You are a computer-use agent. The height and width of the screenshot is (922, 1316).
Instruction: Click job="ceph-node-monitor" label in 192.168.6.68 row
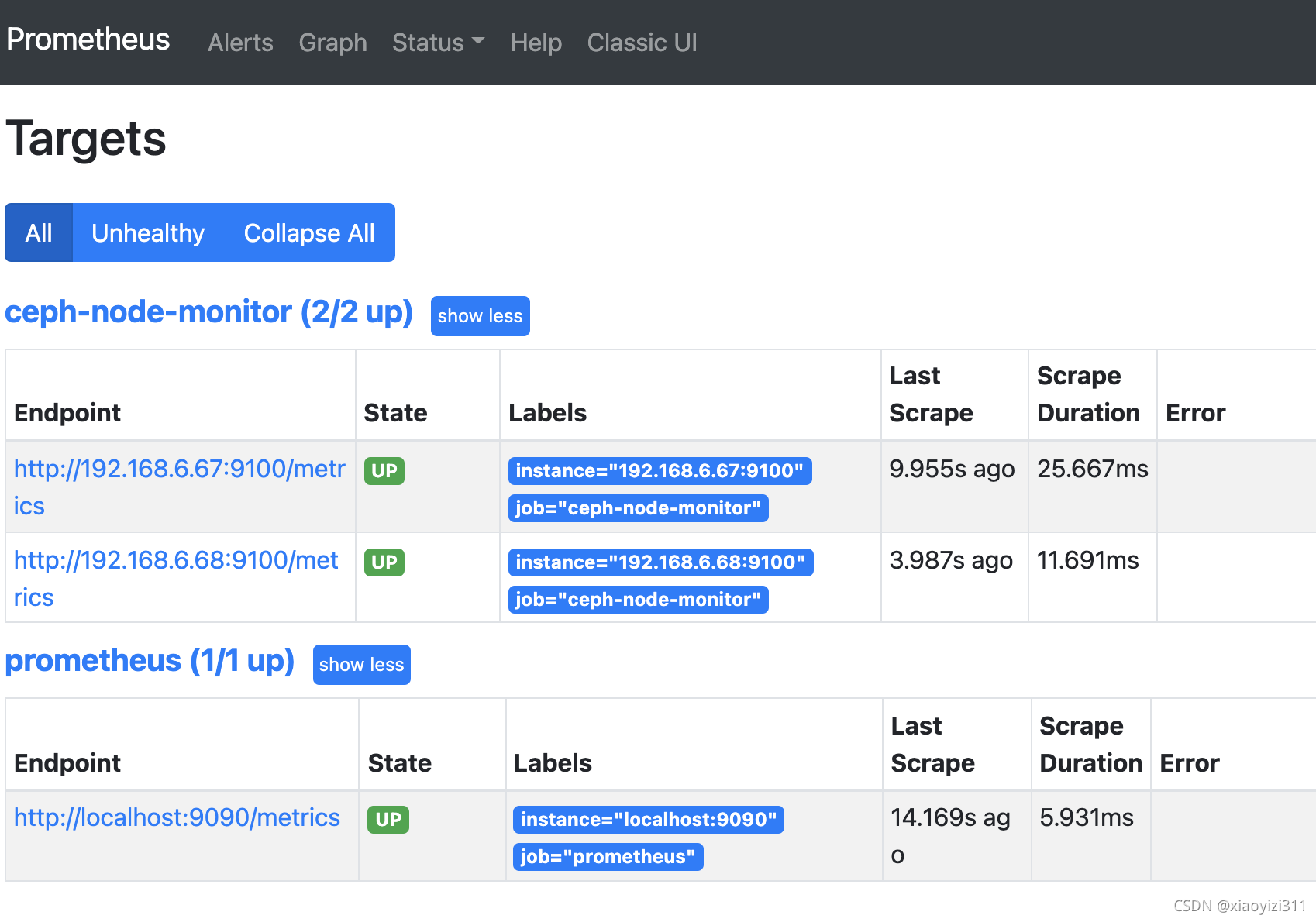click(638, 600)
